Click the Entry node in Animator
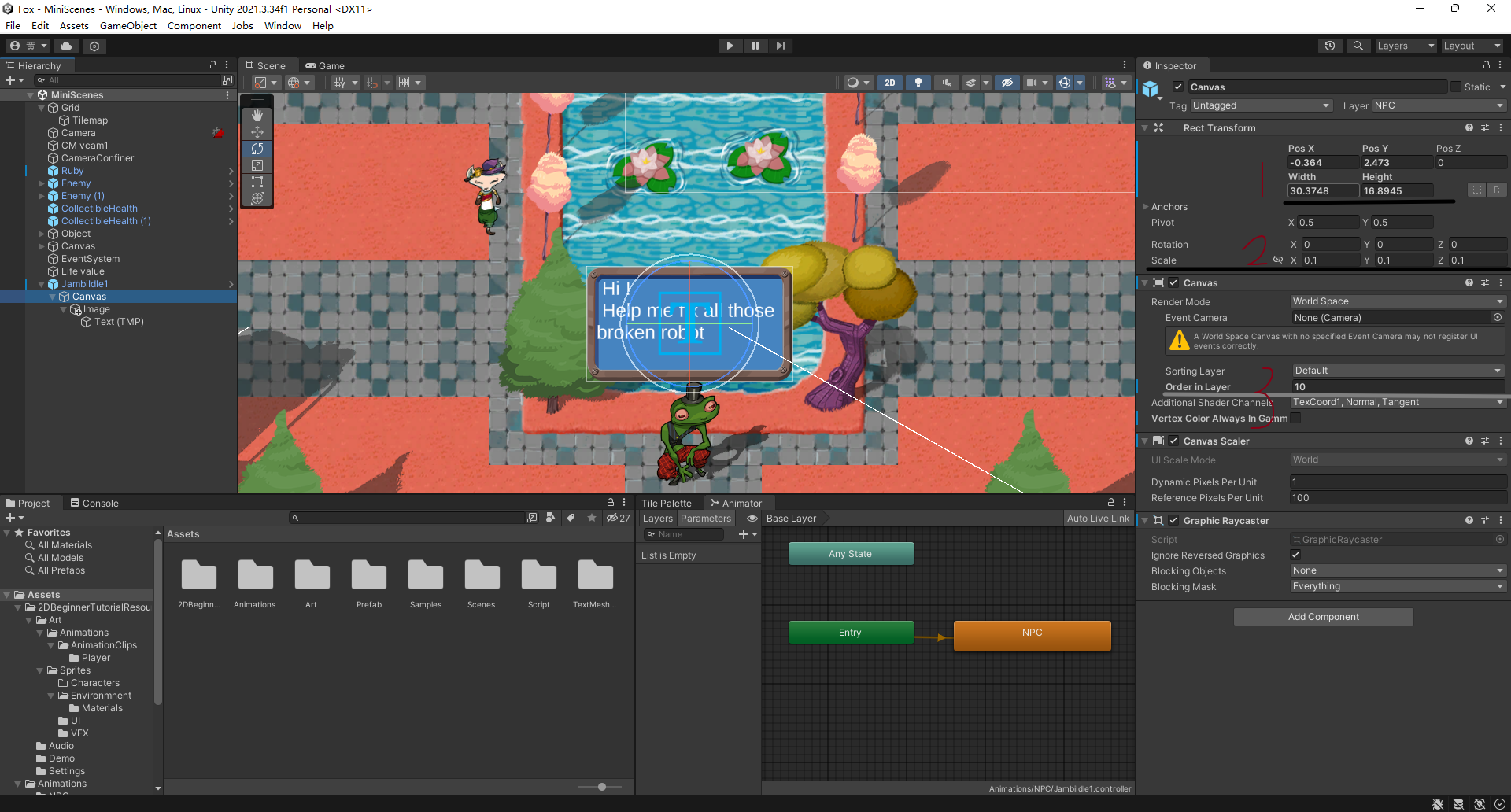 click(851, 633)
